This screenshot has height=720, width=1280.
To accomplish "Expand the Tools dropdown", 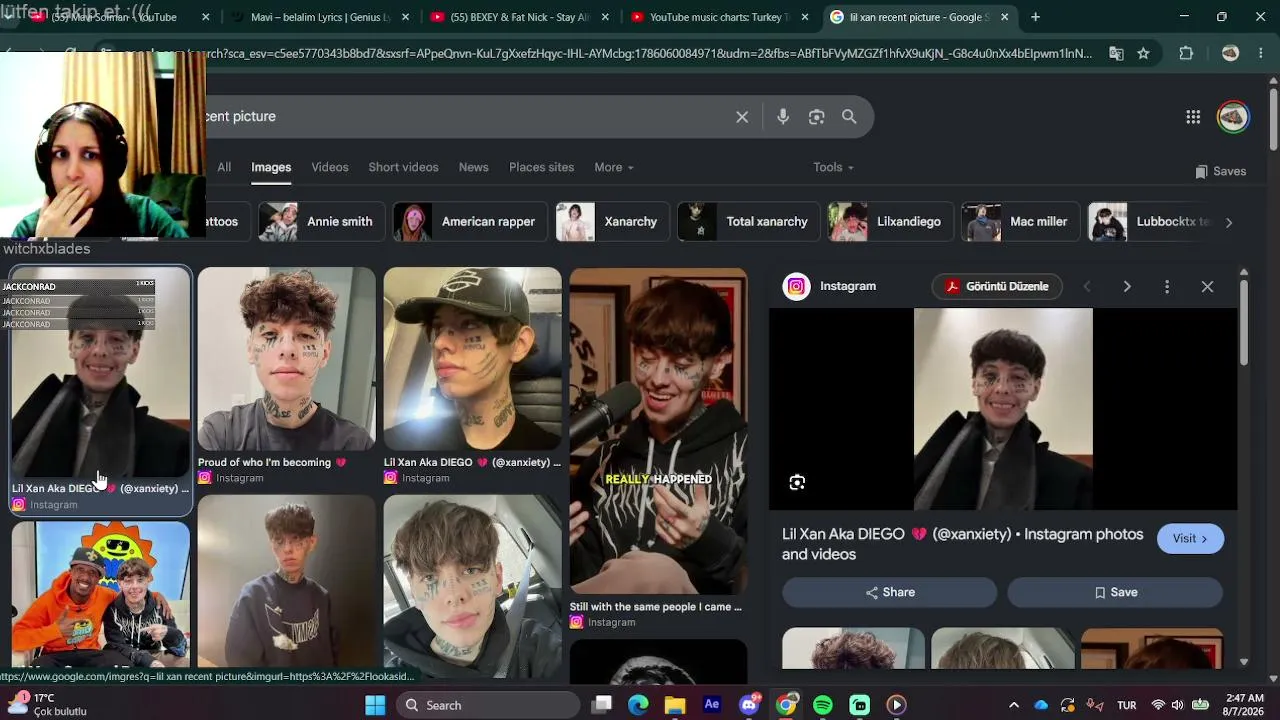I will (833, 167).
